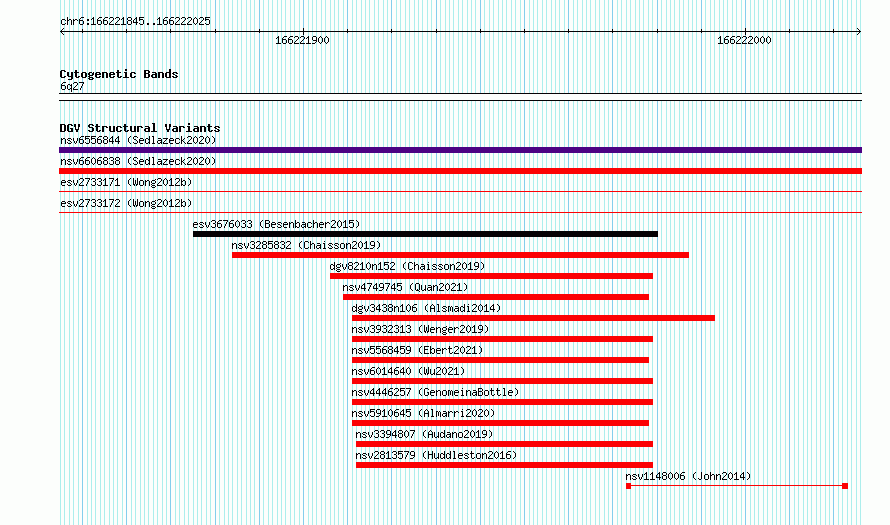Click the red nsv6014640 variant bar

tap(502, 381)
